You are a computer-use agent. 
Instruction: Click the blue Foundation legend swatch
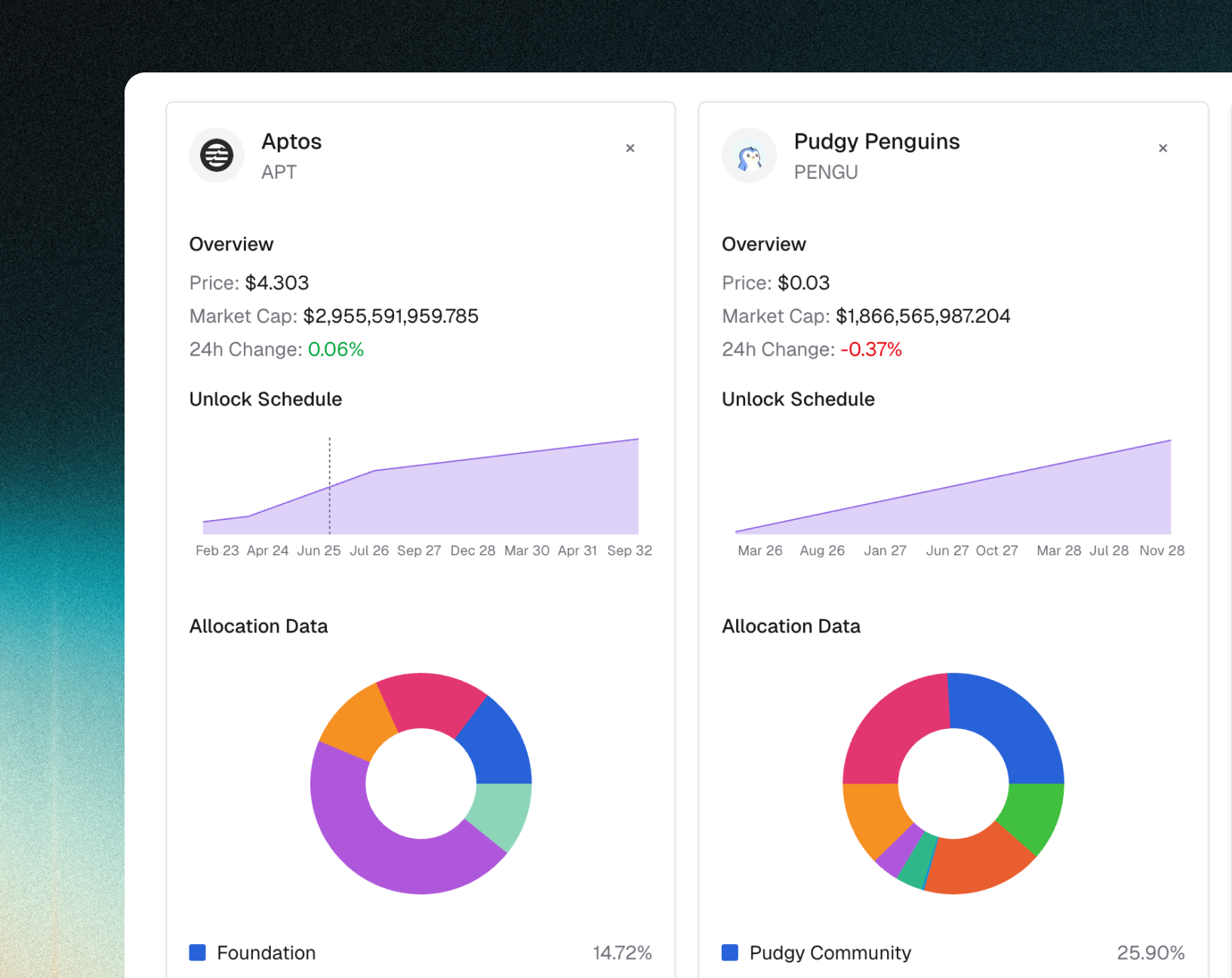[198, 952]
